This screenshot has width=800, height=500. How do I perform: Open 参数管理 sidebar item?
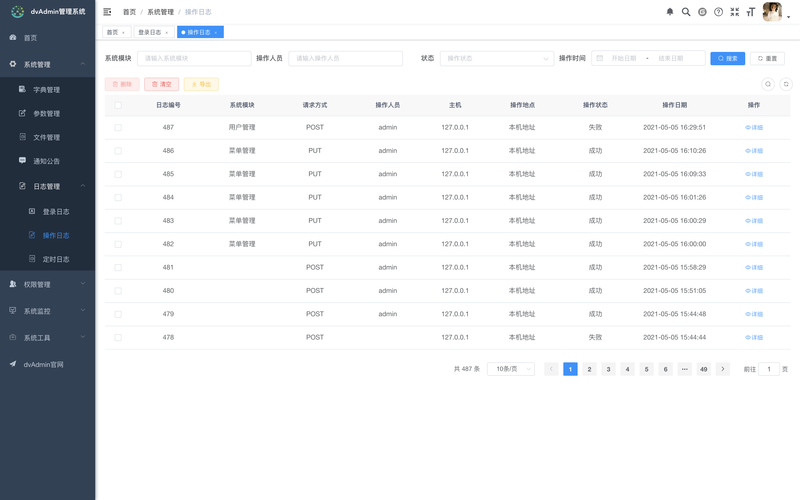47,113
